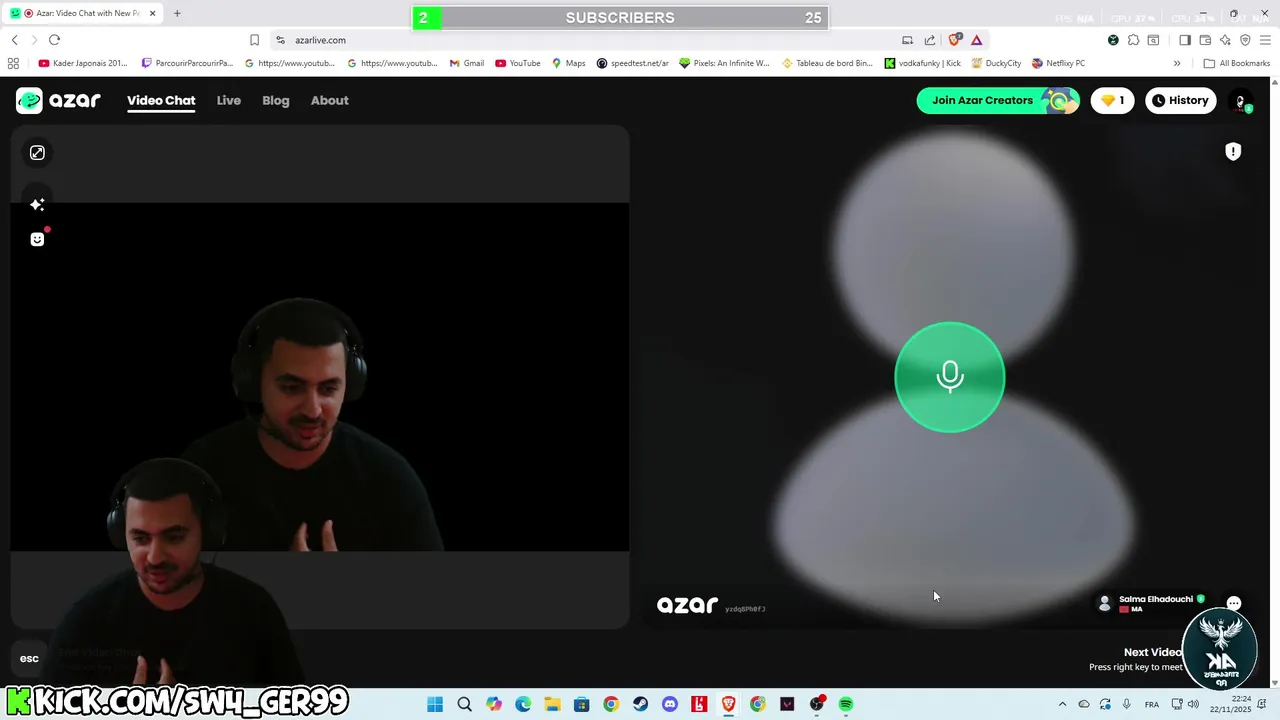The image size is (1280, 720).
Task: Open the speedtest.net bookmark
Action: pyautogui.click(x=633, y=63)
